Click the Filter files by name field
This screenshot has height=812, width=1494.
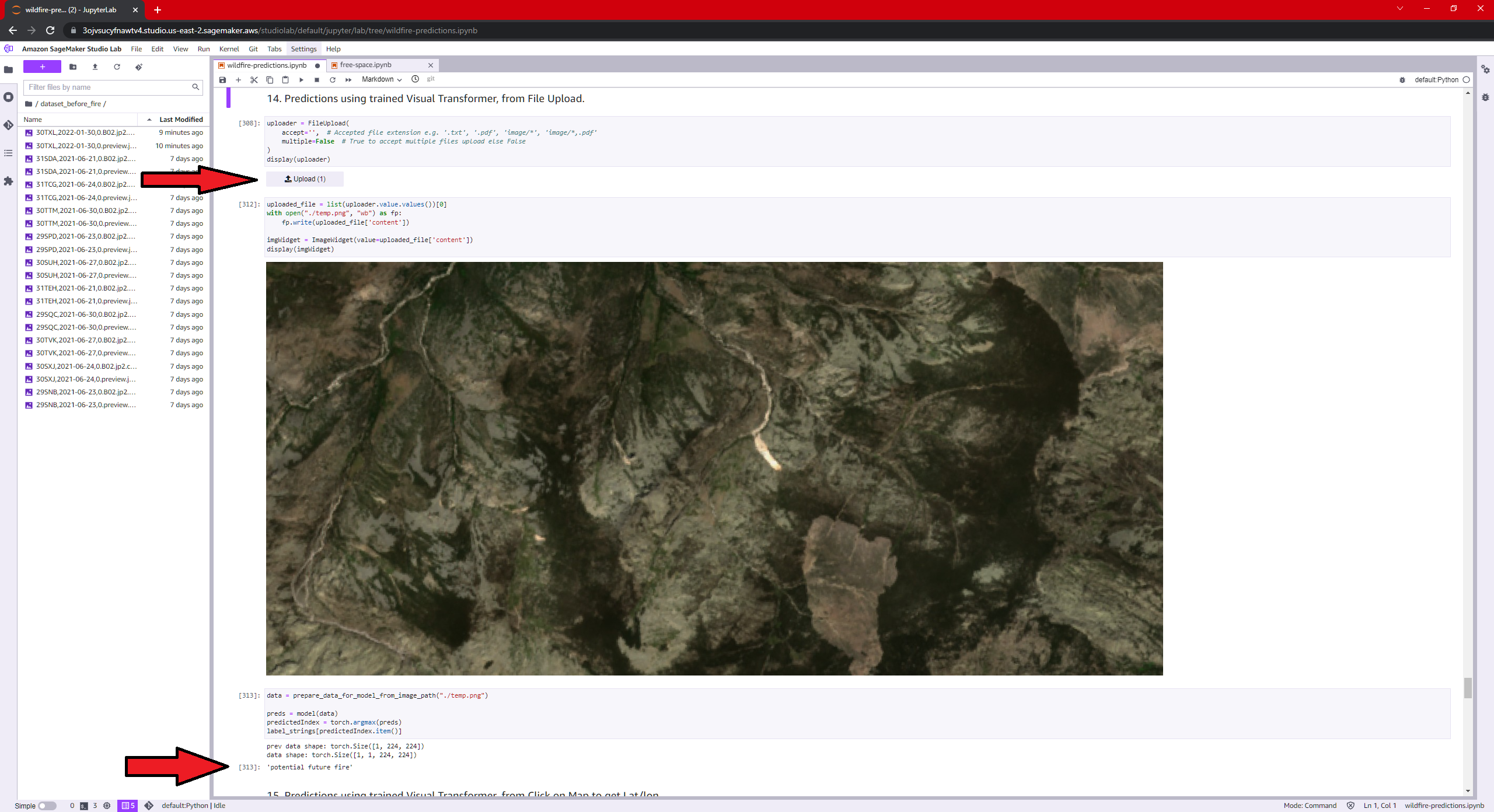click(108, 87)
